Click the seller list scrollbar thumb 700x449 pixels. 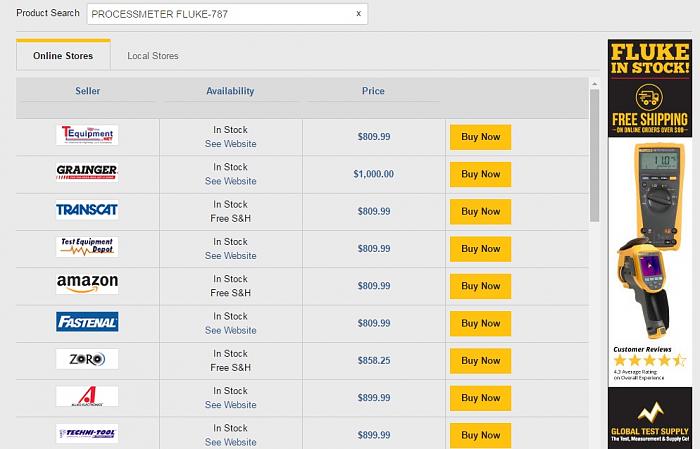594,155
